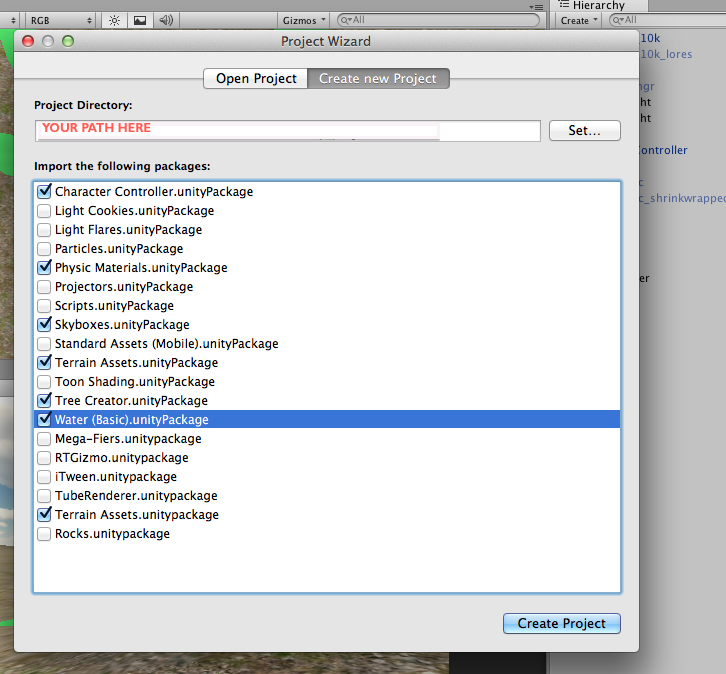
Task: Toggle scene audio speaker icon
Action: click(166, 20)
